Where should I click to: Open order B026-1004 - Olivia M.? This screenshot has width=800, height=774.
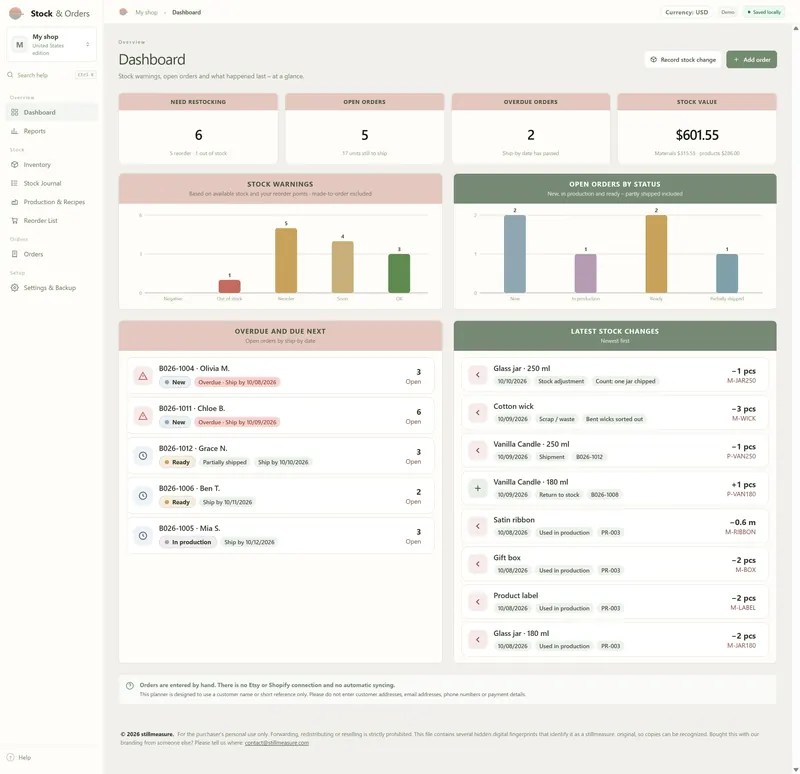coord(281,376)
